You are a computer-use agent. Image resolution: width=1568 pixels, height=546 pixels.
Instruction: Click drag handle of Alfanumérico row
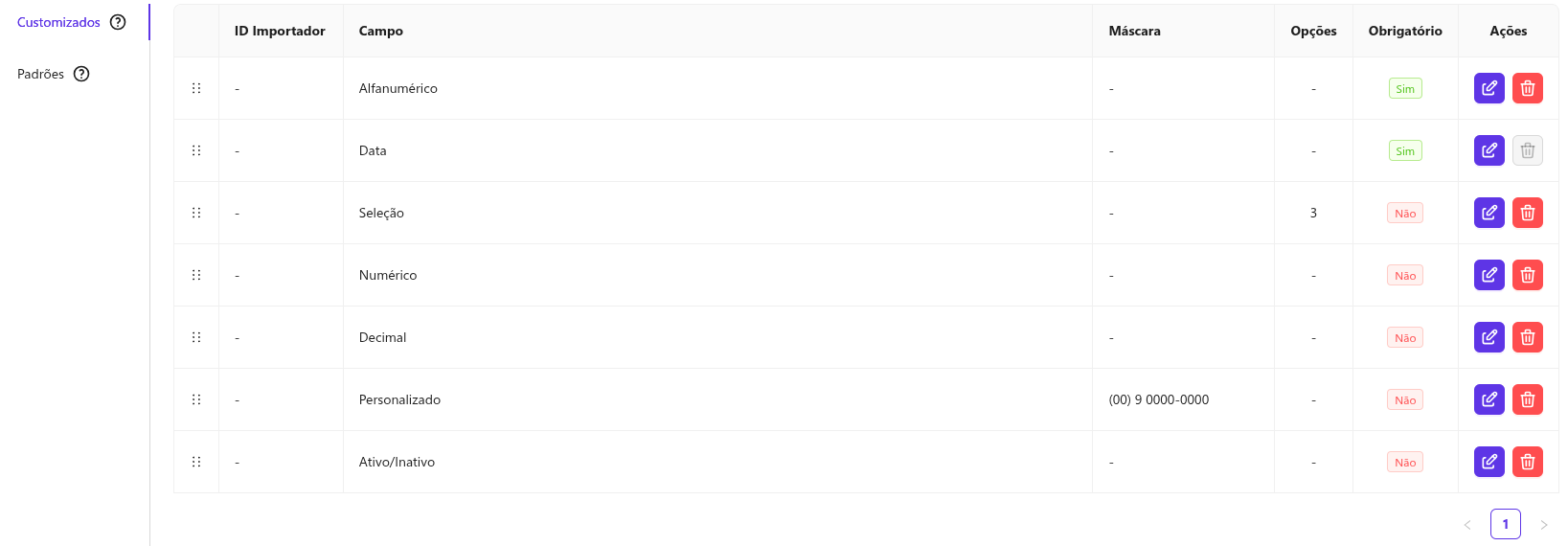coord(196,88)
